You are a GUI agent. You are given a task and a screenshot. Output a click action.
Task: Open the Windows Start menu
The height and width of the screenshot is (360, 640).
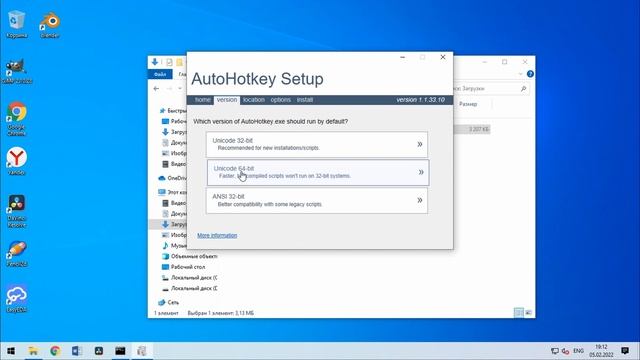(x=11, y=351)
